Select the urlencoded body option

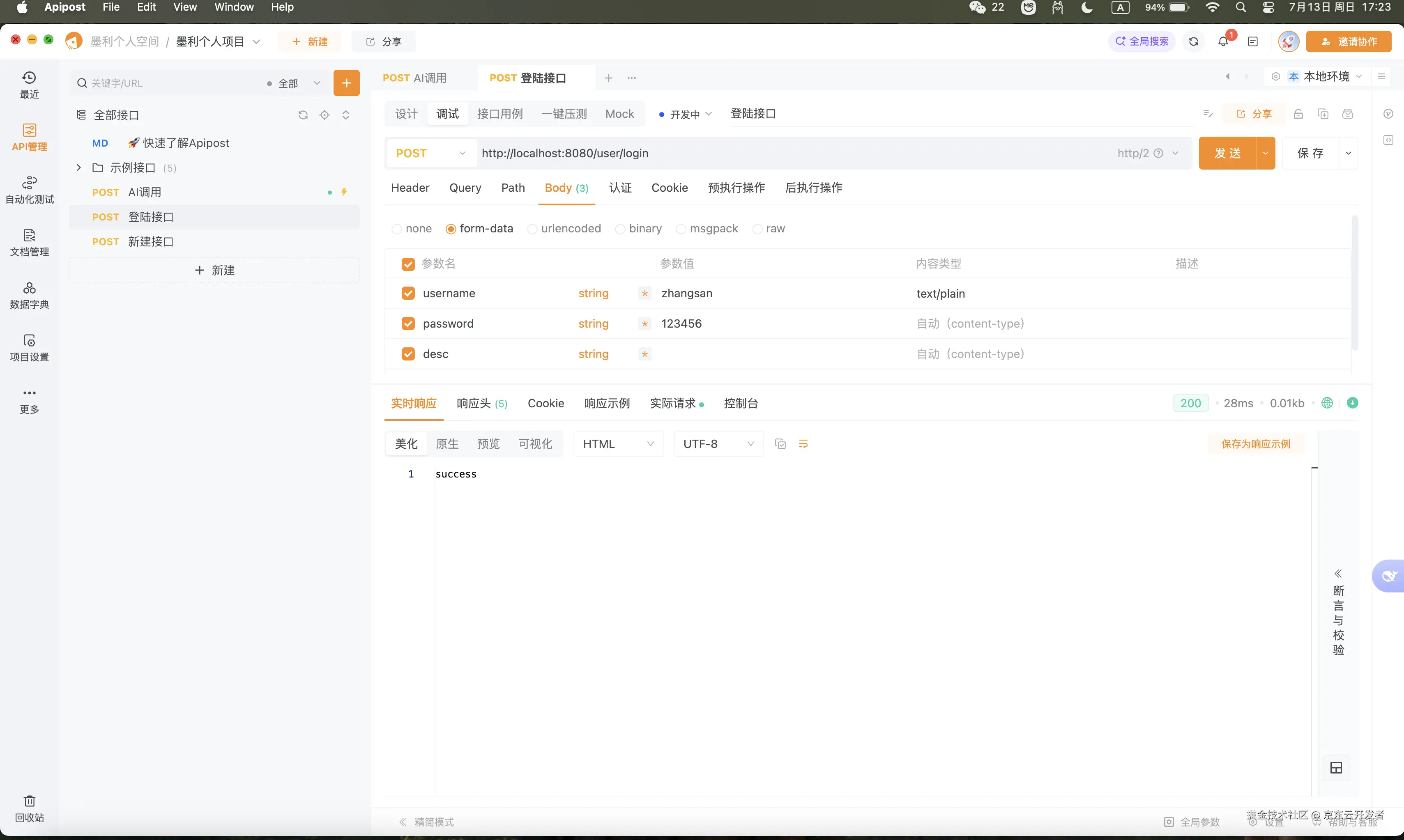click(x=532, y=229)
